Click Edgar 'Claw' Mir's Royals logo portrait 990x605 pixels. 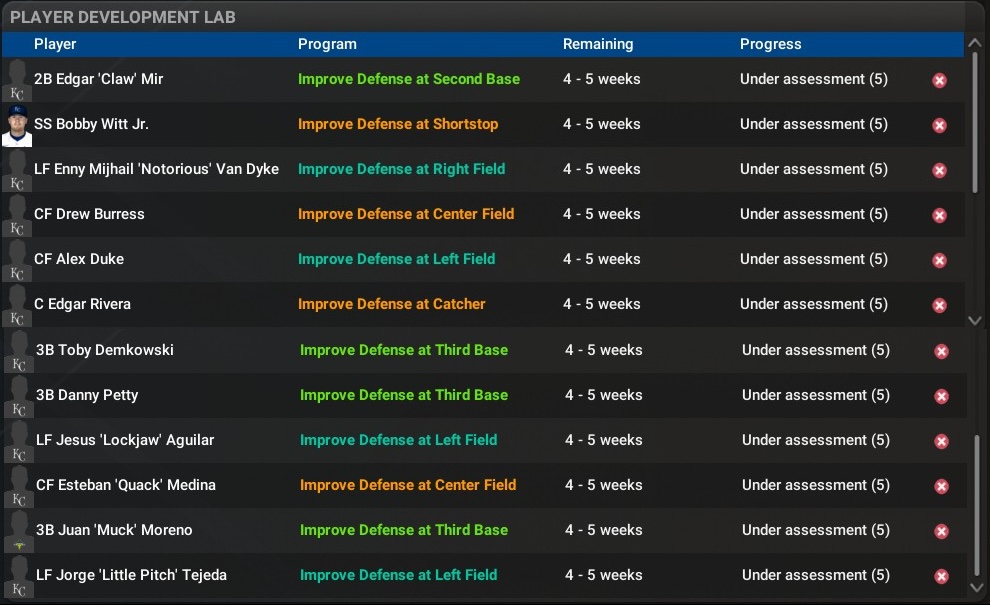[16, 80]
